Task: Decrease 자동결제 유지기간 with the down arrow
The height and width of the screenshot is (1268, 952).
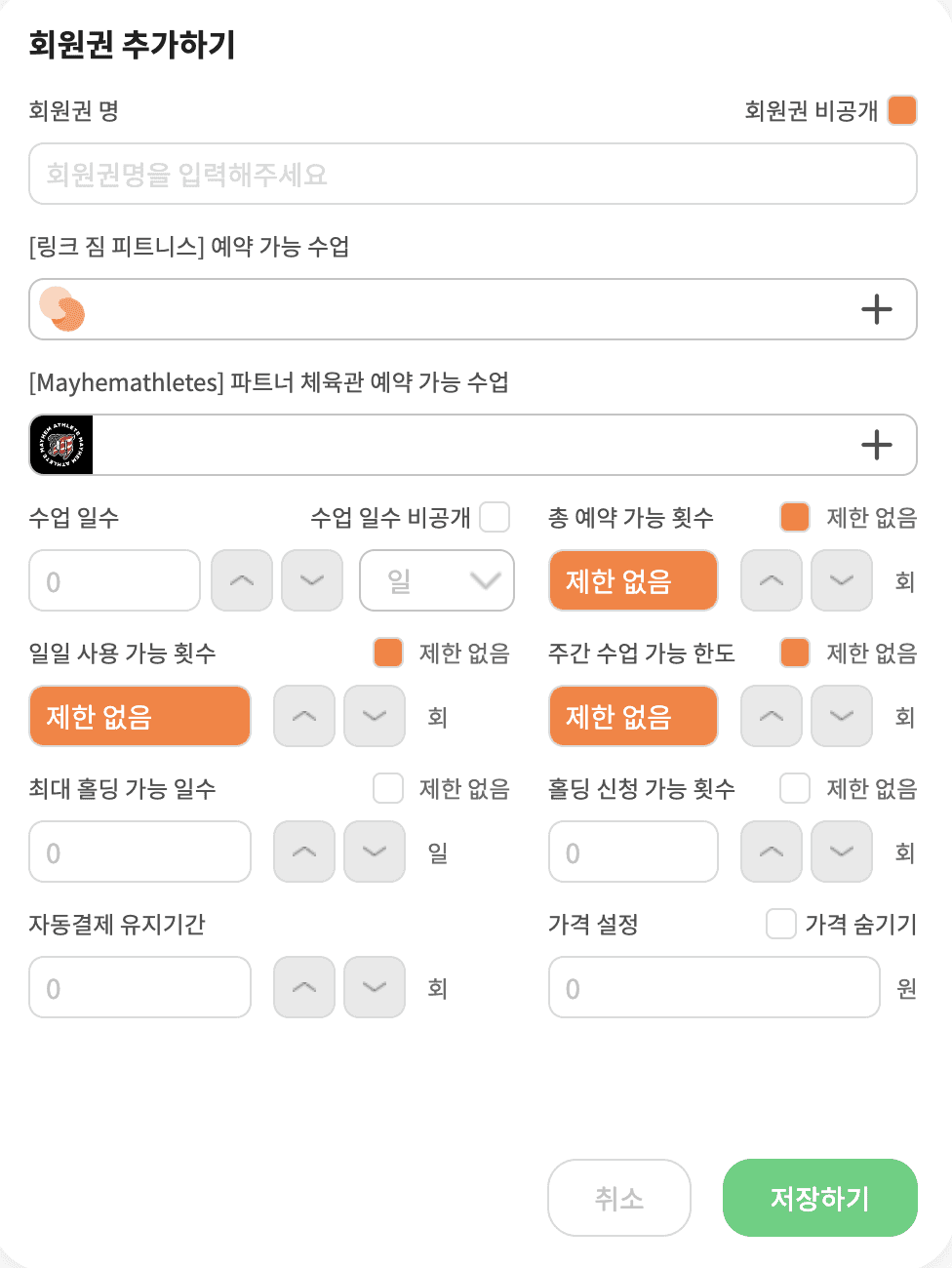Action: click(x=375, y=987)
